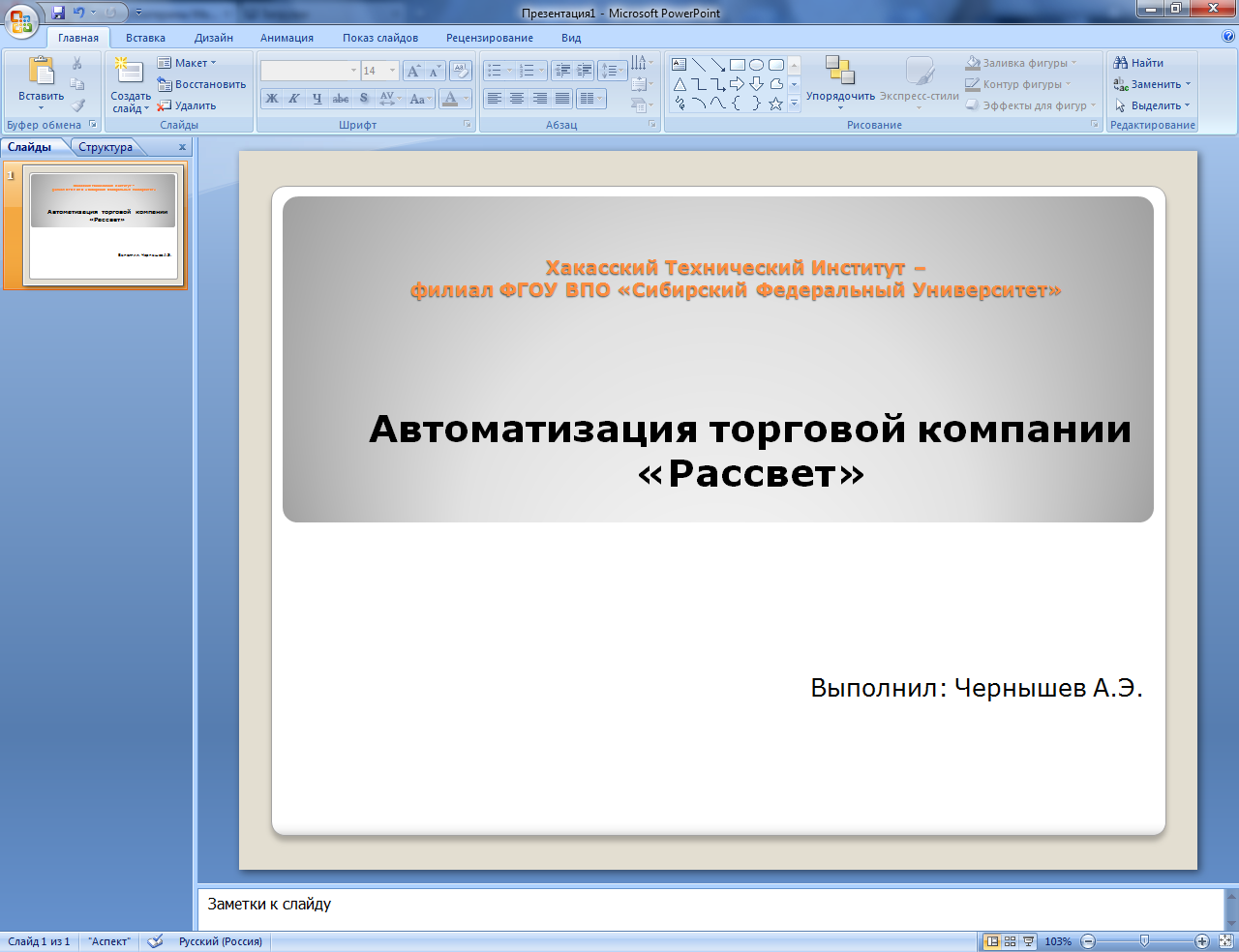Open line spacing dropdown
1239x952 pixels.
point(613,71)
